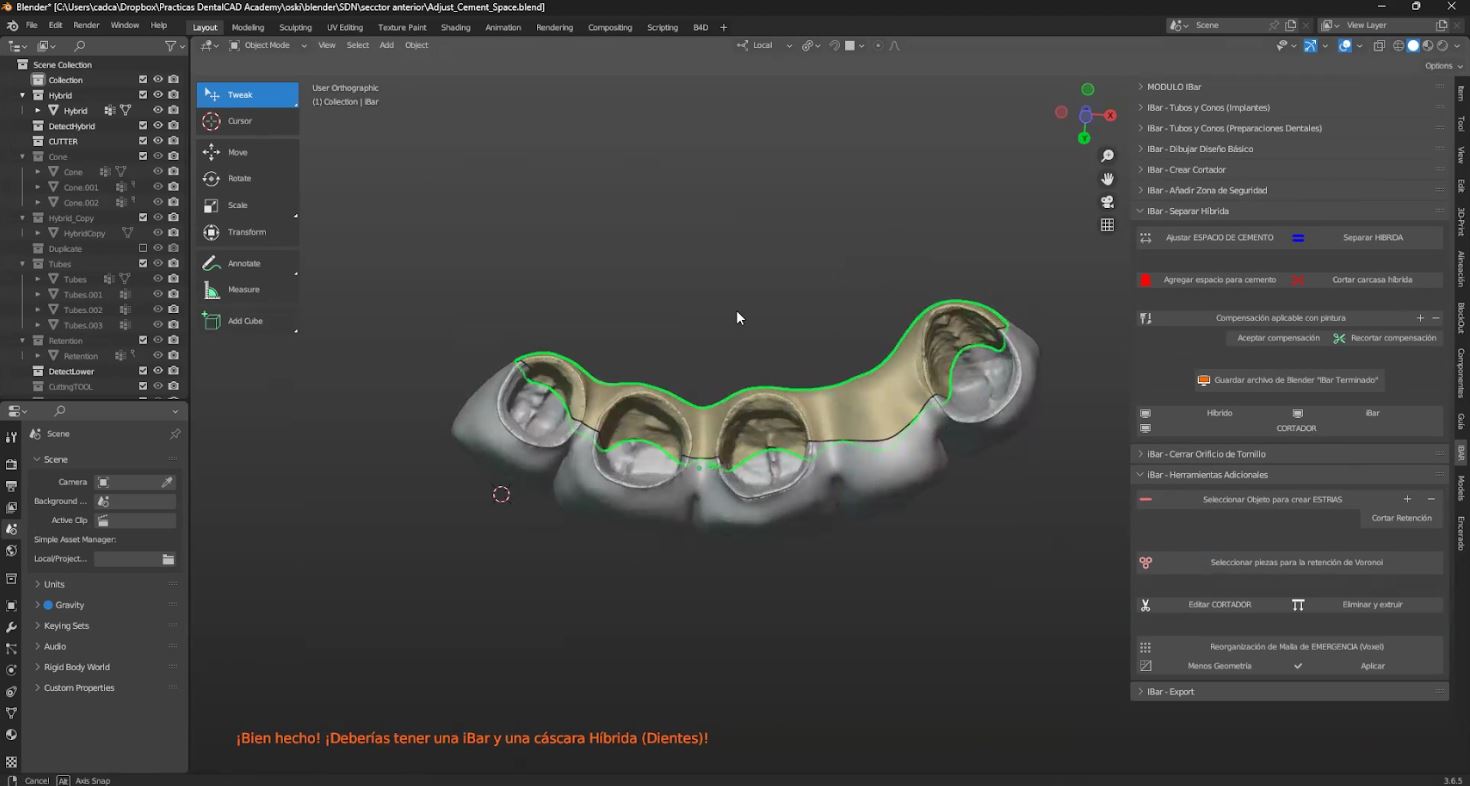
Task: Toggle camera view icon in viewport
Action: click(x=1107, y=202)
